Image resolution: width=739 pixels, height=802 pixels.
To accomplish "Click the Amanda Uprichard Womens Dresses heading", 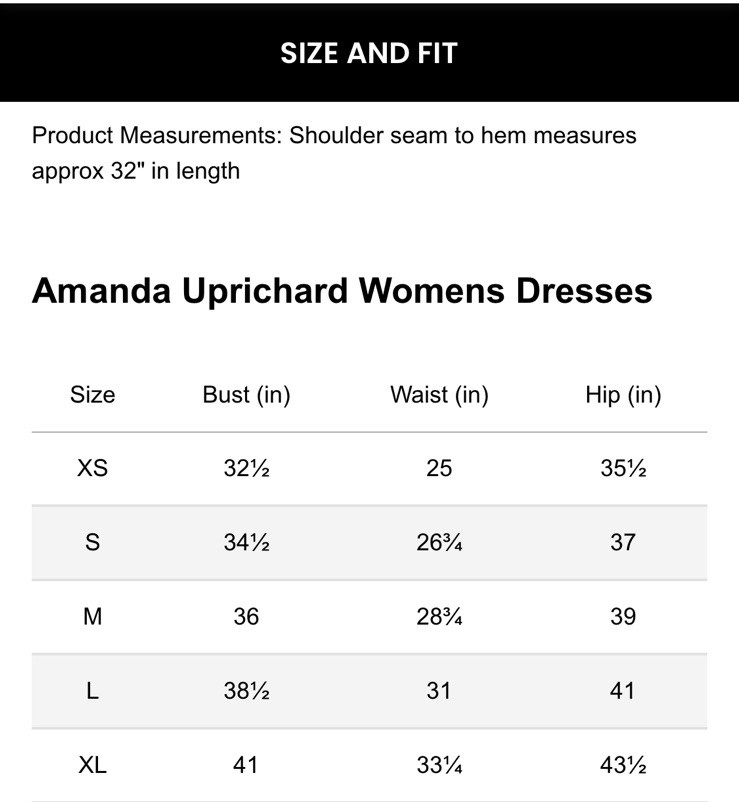I will [342, 290].
